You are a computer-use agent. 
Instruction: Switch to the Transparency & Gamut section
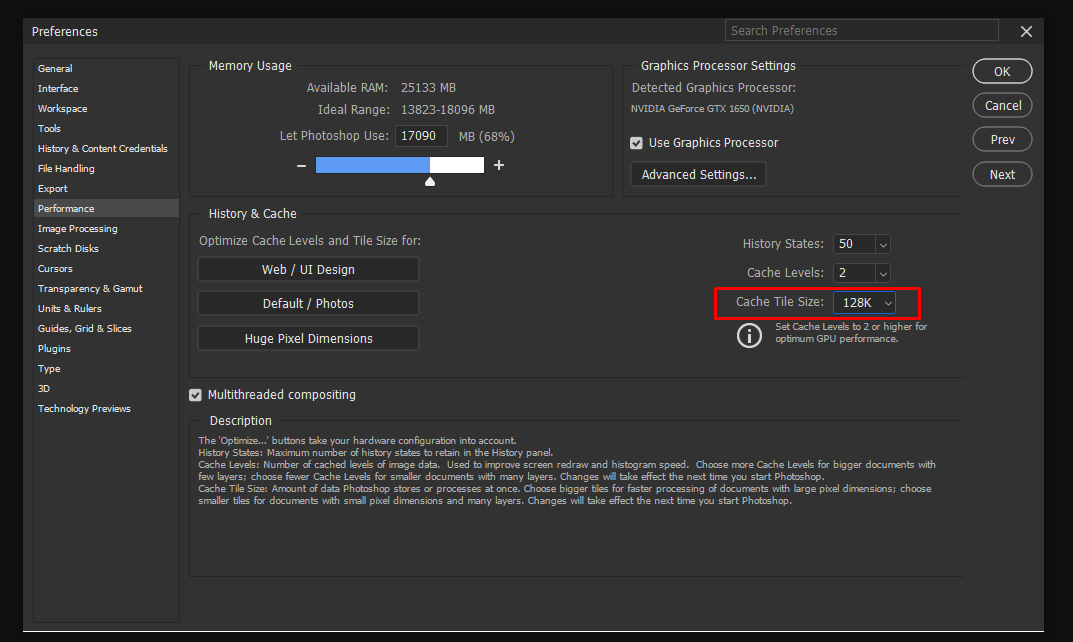pyautogui.click(x=90, y=288)
